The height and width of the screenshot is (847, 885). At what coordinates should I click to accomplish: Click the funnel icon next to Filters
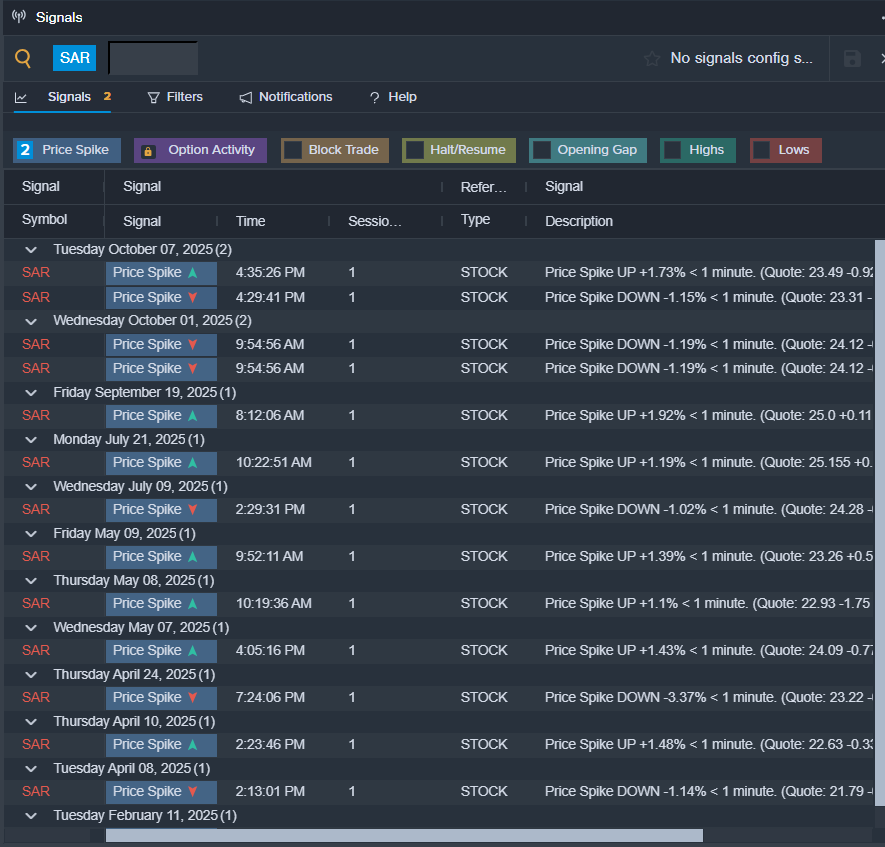[x=153, y=97]
